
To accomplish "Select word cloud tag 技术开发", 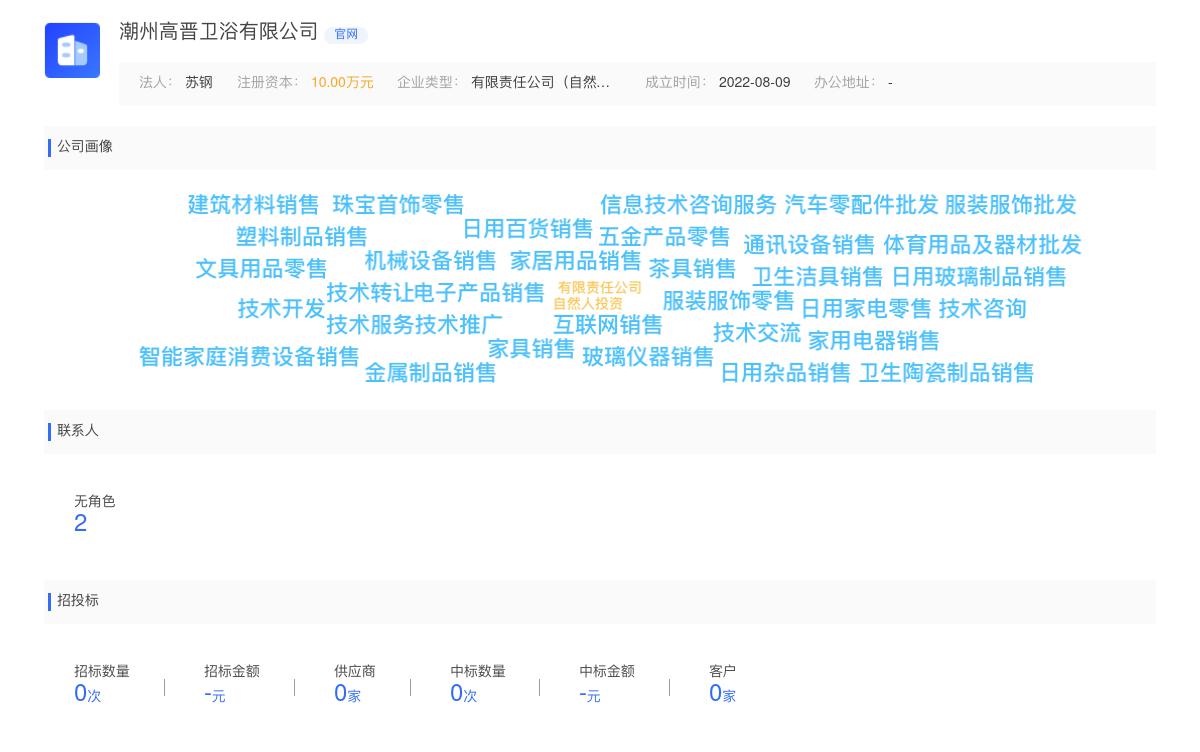I will pyautogui.click(x=282, y=309).
